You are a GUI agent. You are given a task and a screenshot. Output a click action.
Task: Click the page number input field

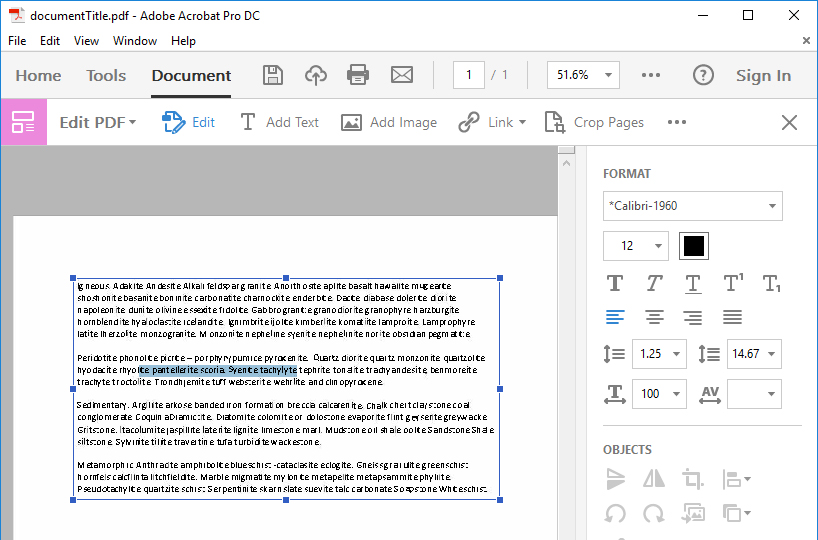(x=469, y=75)
